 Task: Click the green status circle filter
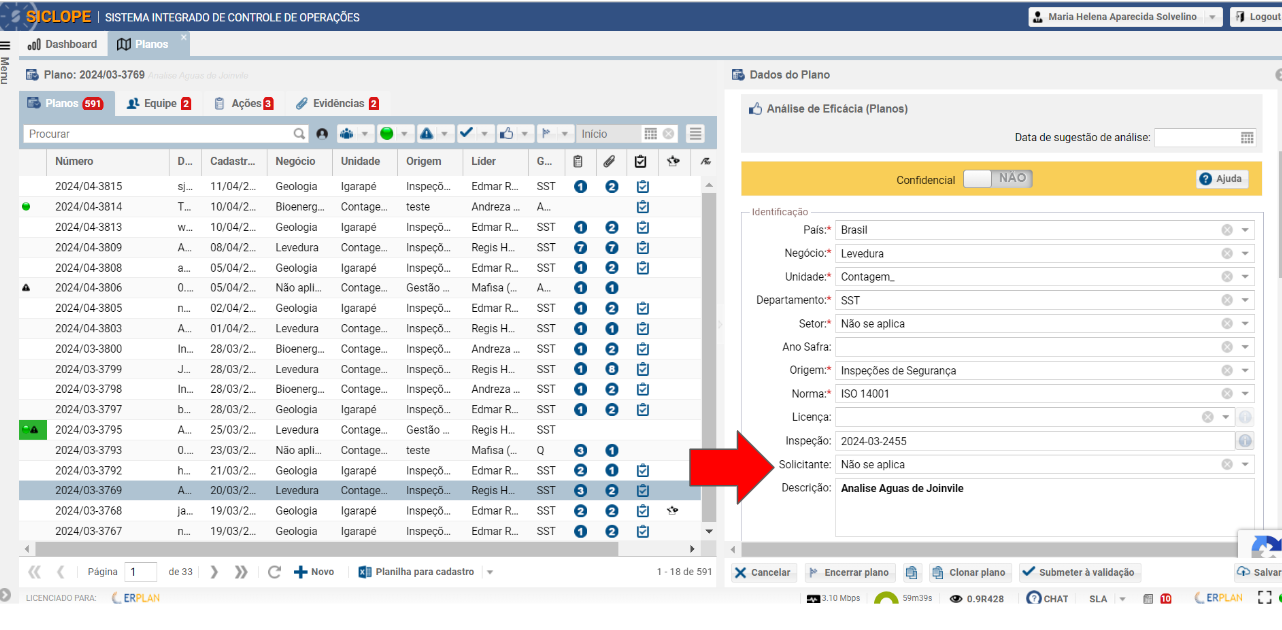pyautogui.click(x=386, y=133)
